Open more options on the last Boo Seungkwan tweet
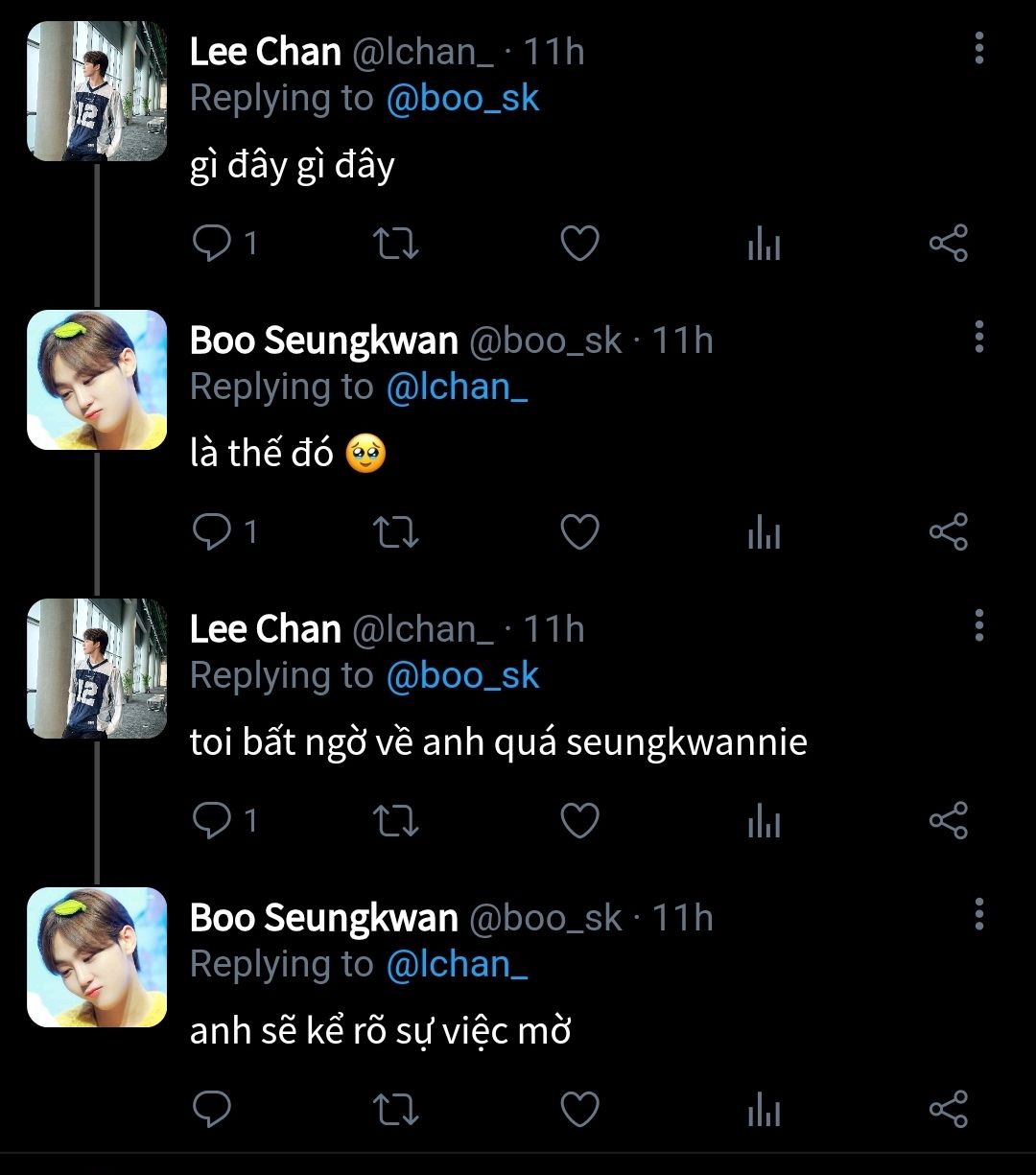 point(978,914)
